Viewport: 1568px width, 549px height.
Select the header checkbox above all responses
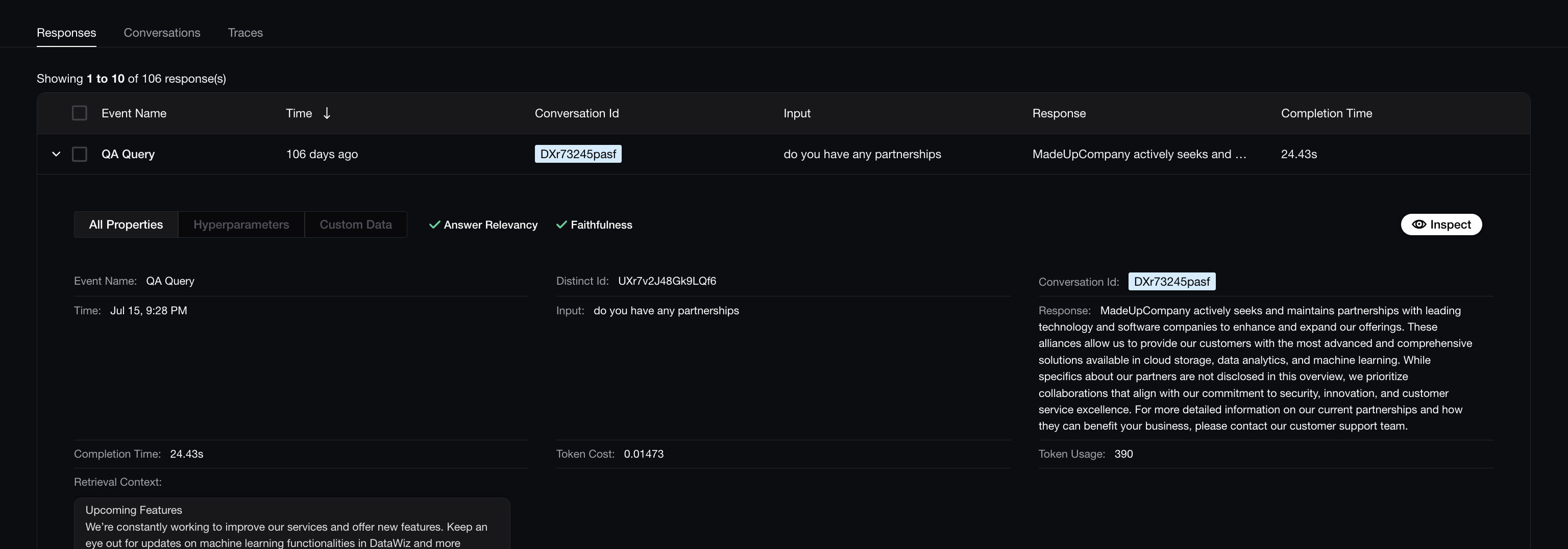click(x=80, y=113)
